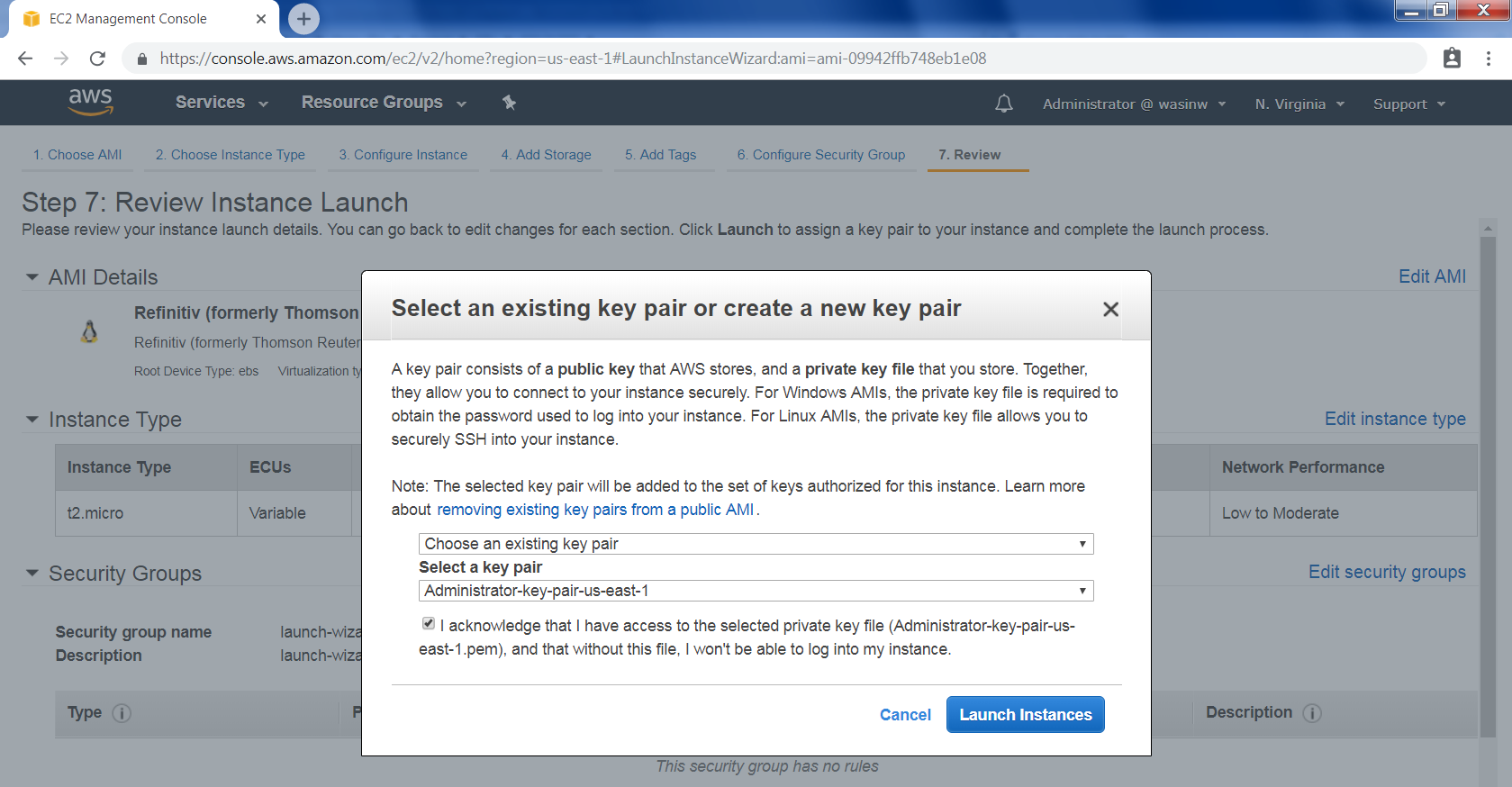
Task: Click the browser address bar URL
Action: pos(573,59)
